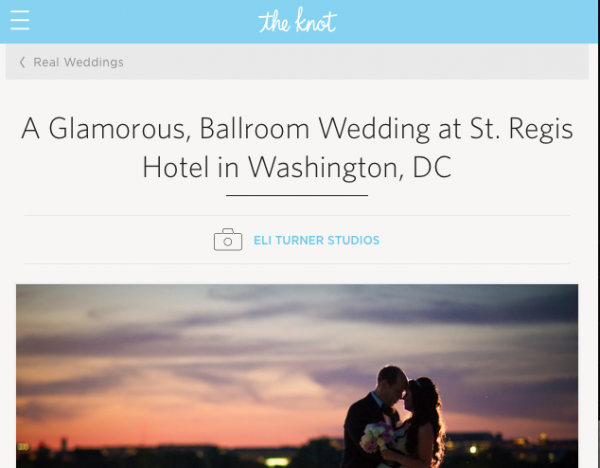Click the short underline below title
The image size is (600, 468).
click(x=297, y=195)
